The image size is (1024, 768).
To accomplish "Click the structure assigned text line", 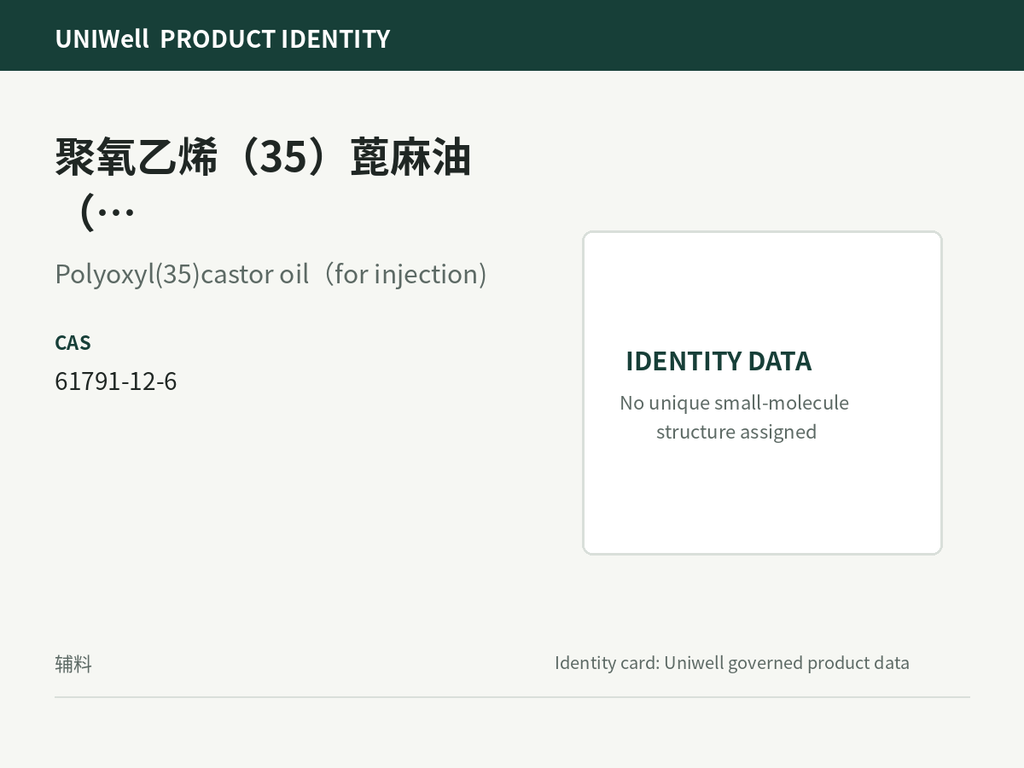I will tap(736, 432).
